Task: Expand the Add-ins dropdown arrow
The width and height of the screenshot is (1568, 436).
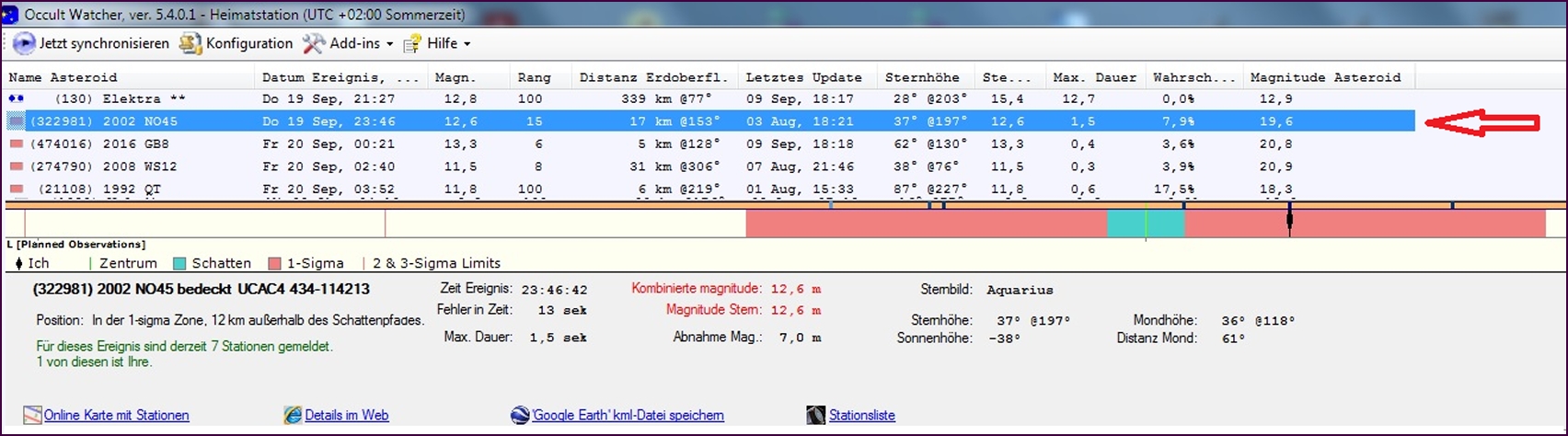Action: click(x=390, y=44)
